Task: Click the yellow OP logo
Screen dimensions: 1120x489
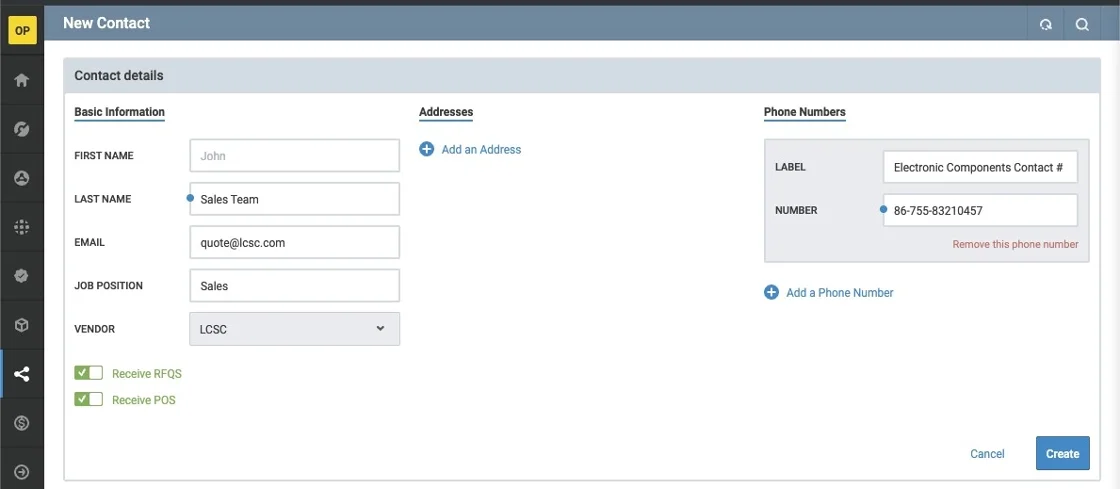Action: tap(22, 31)
